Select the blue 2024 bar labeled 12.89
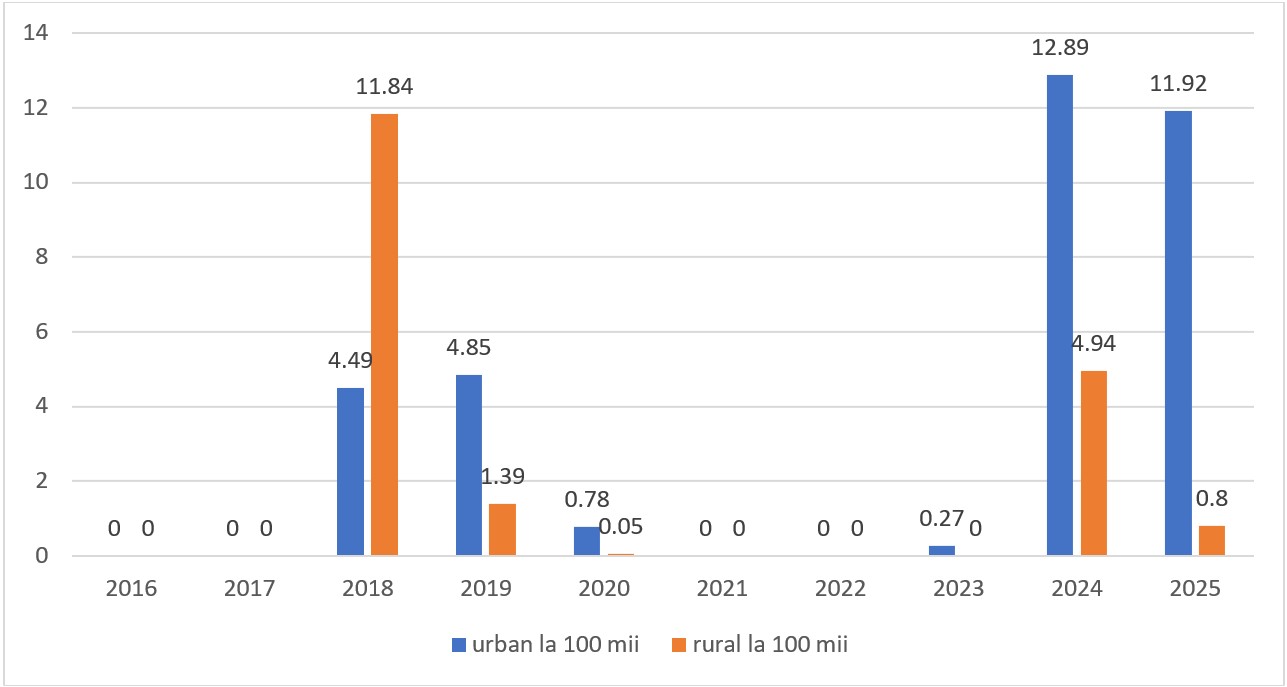The width and height of the screenshot is (1287, 687). pyautogui.click(x=1060, y=315)
